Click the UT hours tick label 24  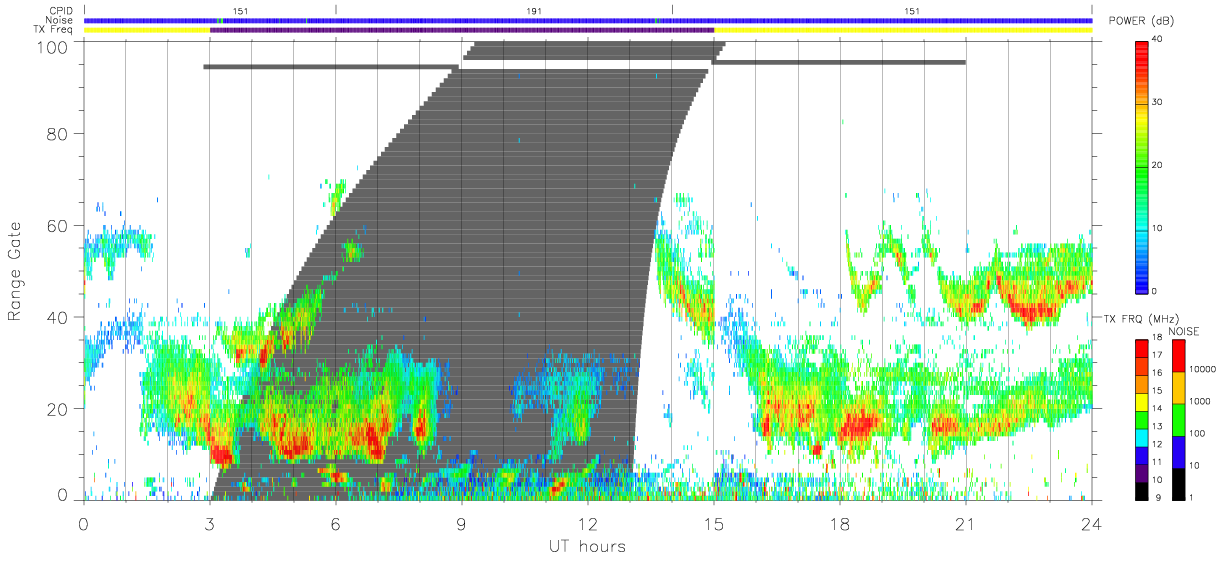coord(1092,522)
